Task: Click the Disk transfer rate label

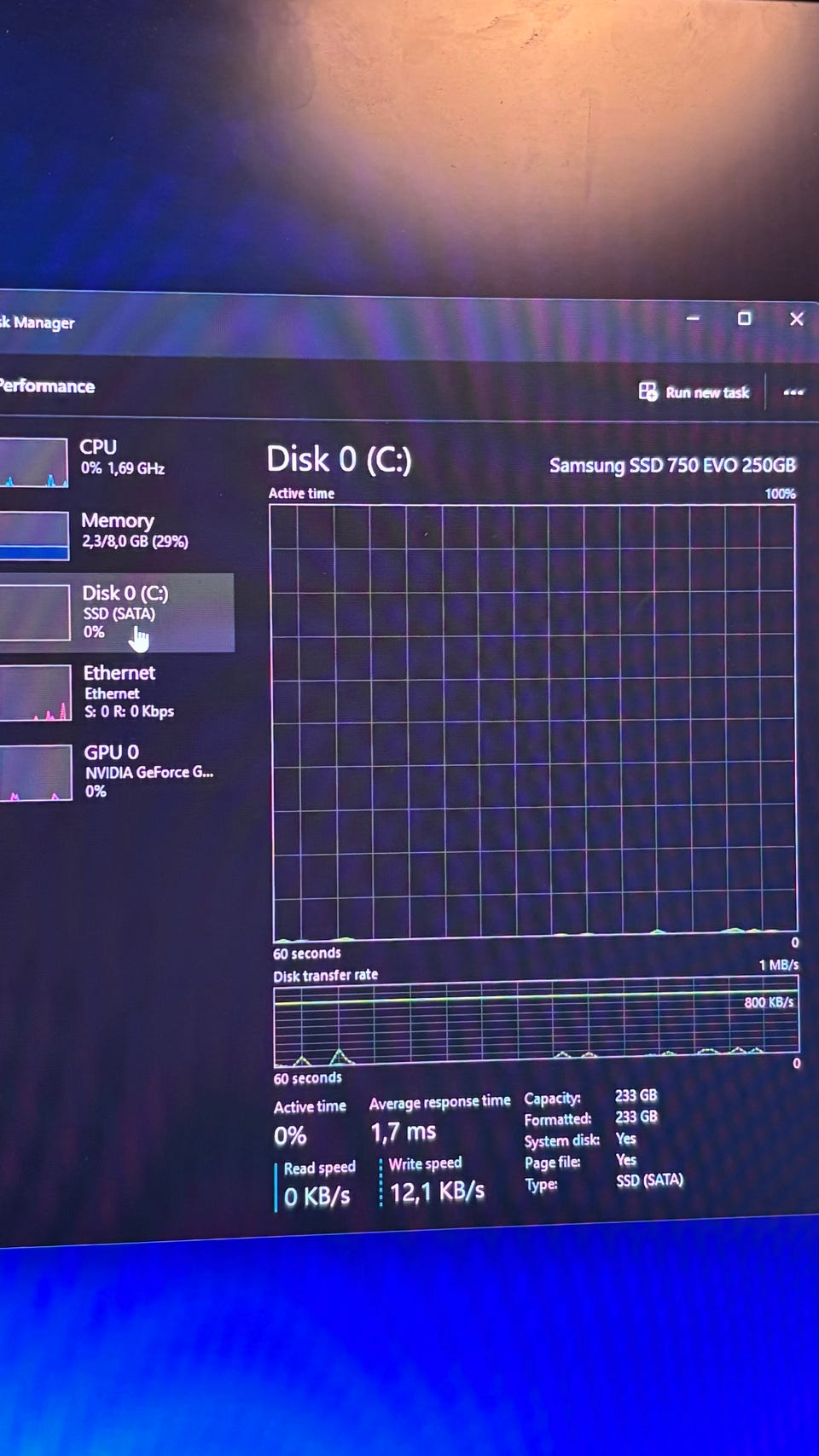Action: pyautogui.click(x=325, y=975)
